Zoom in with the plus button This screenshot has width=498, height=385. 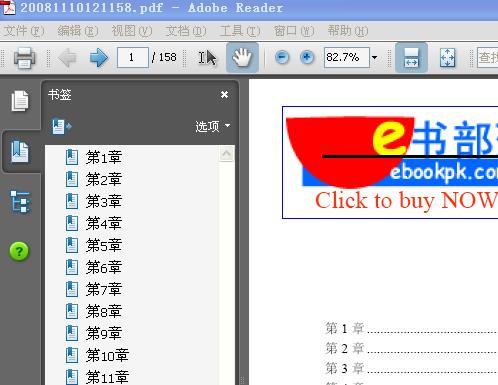pyautogui.click(x=307, y=57)
